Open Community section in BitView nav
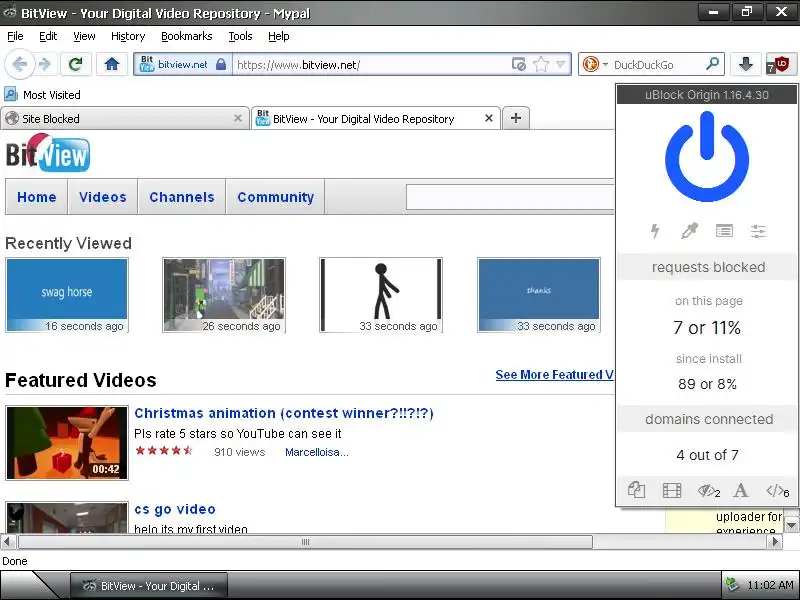The image size is (800, 600). click(x=276, y=197)
